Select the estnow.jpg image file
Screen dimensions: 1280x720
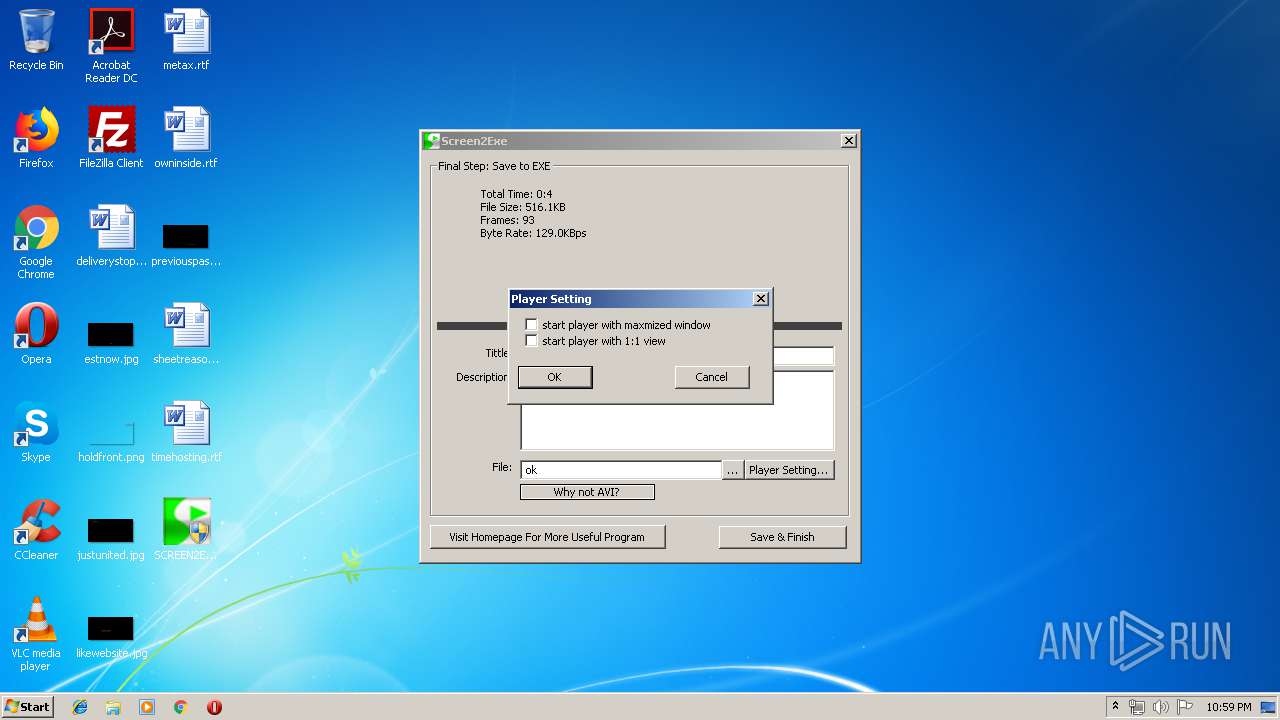click(x=111, y=342)
